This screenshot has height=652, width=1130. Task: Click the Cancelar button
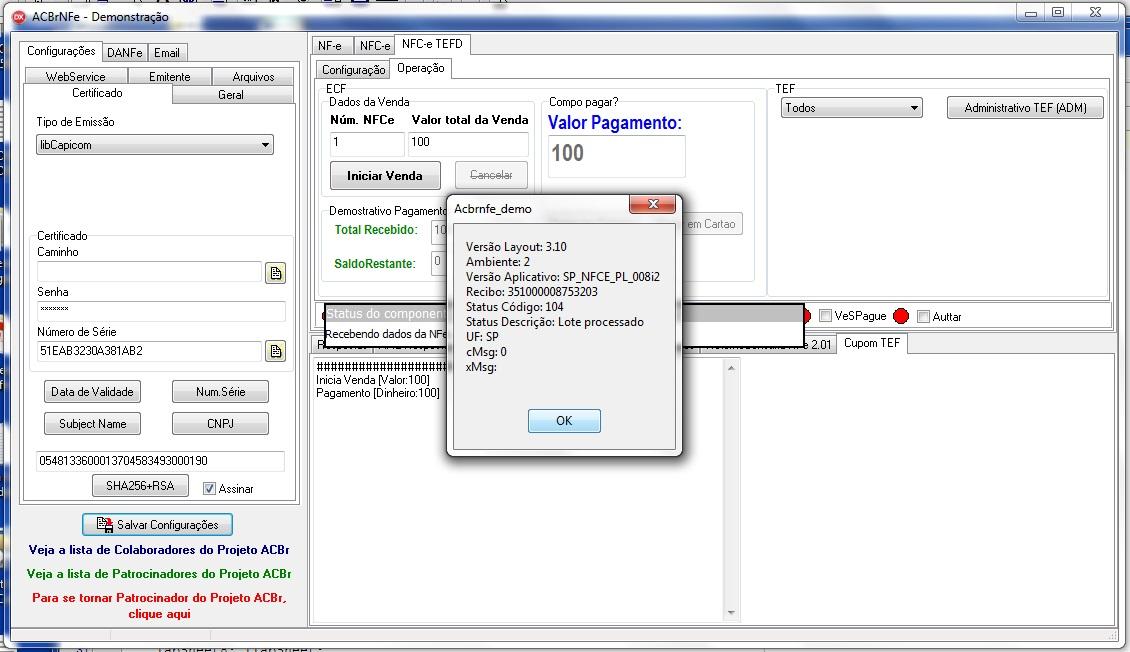(x=491, y=175)
